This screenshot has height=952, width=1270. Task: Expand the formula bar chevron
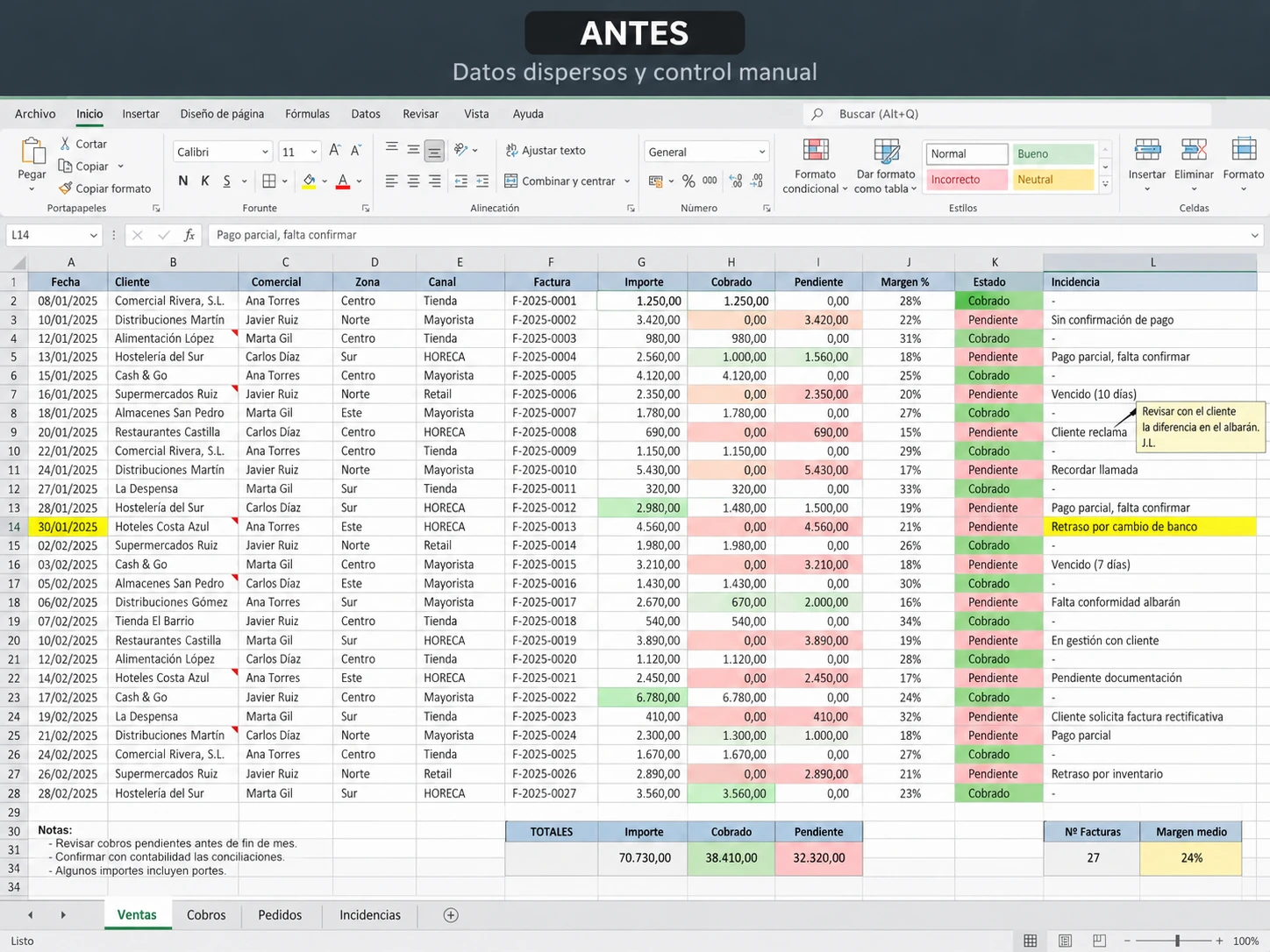(x=1255, y=235)
